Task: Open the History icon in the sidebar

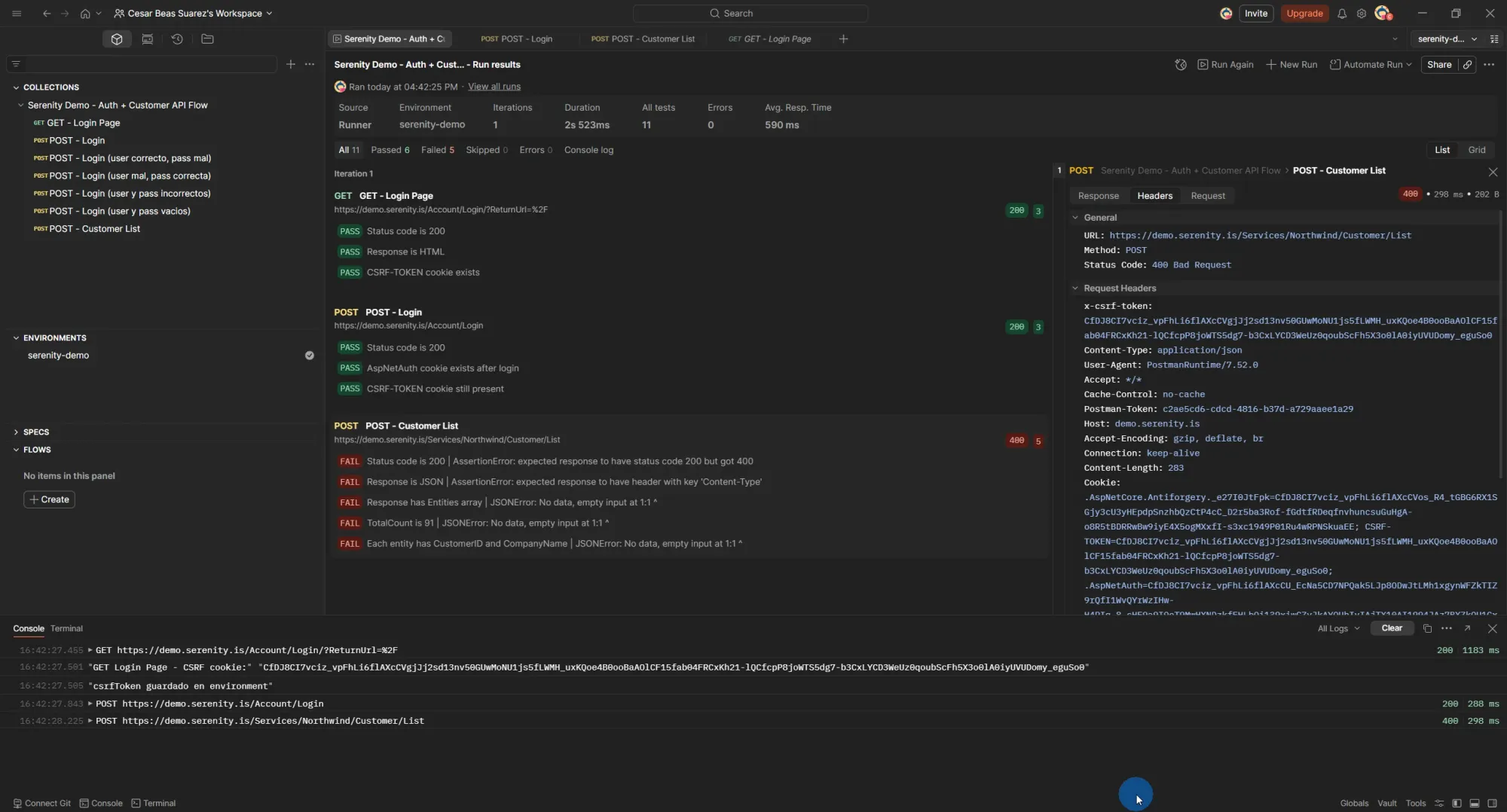Action: (x=177, y=38)
